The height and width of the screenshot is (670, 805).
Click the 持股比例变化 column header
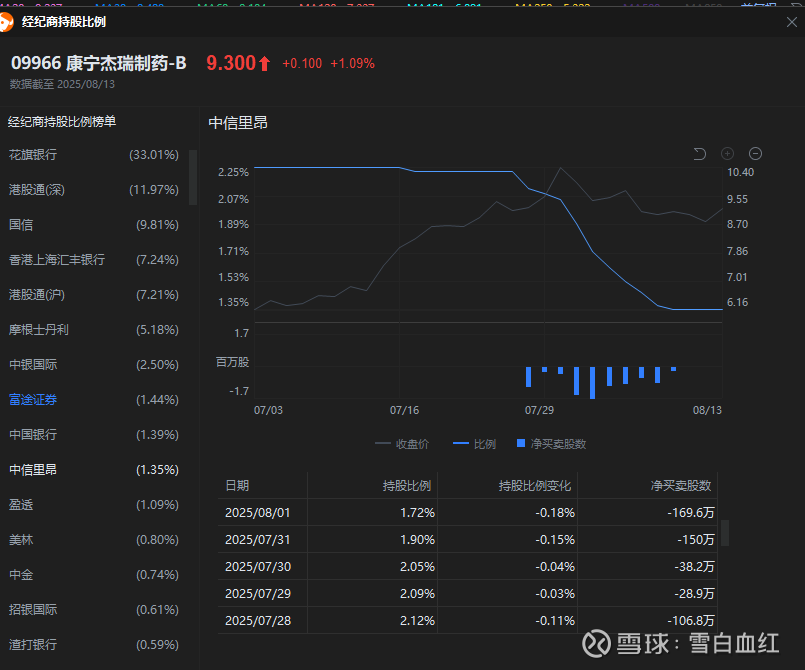click(x=534, y=486)
